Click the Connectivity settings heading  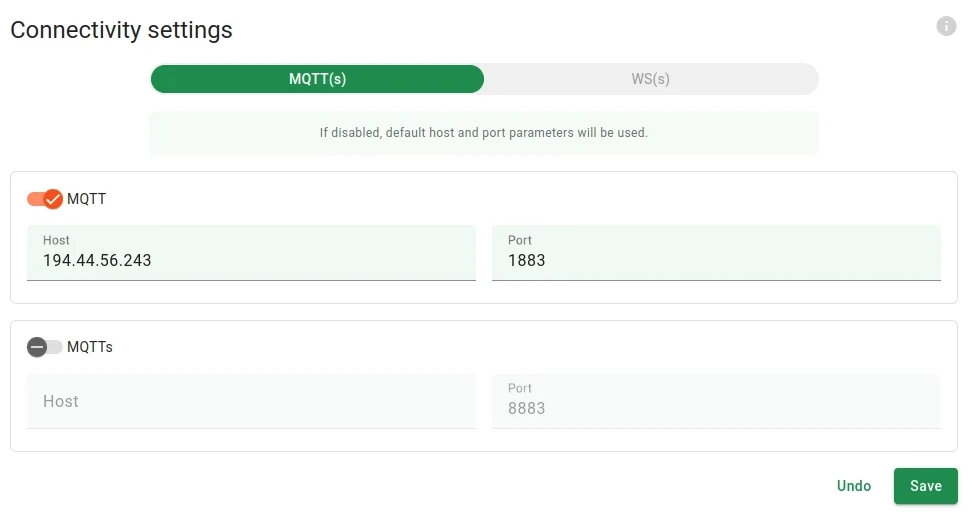pyautogui.click(x=122, y=30)
